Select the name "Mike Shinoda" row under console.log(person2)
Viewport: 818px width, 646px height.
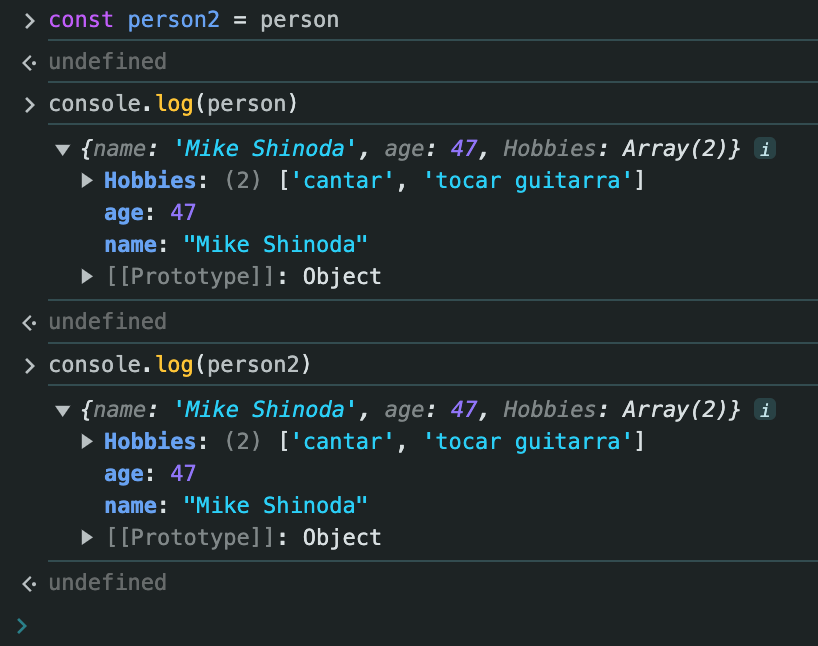(236, 506)
